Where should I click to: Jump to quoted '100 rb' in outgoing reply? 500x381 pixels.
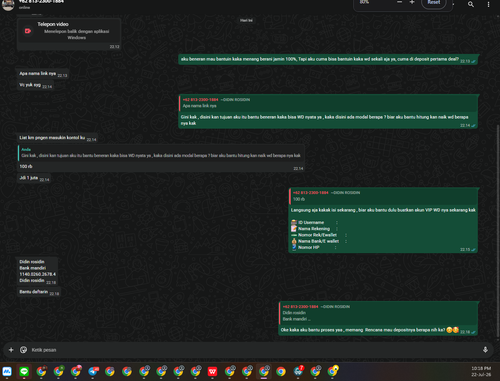[x=383, y=196]
